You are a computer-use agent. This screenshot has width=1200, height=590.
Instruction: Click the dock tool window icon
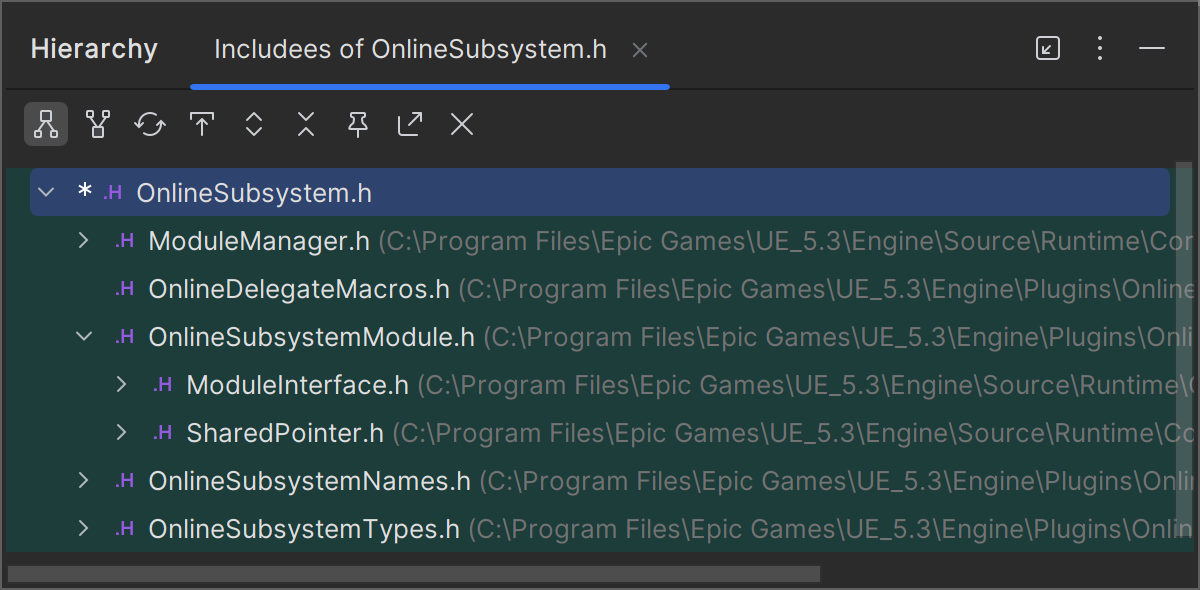click(x=1048, y=47)
